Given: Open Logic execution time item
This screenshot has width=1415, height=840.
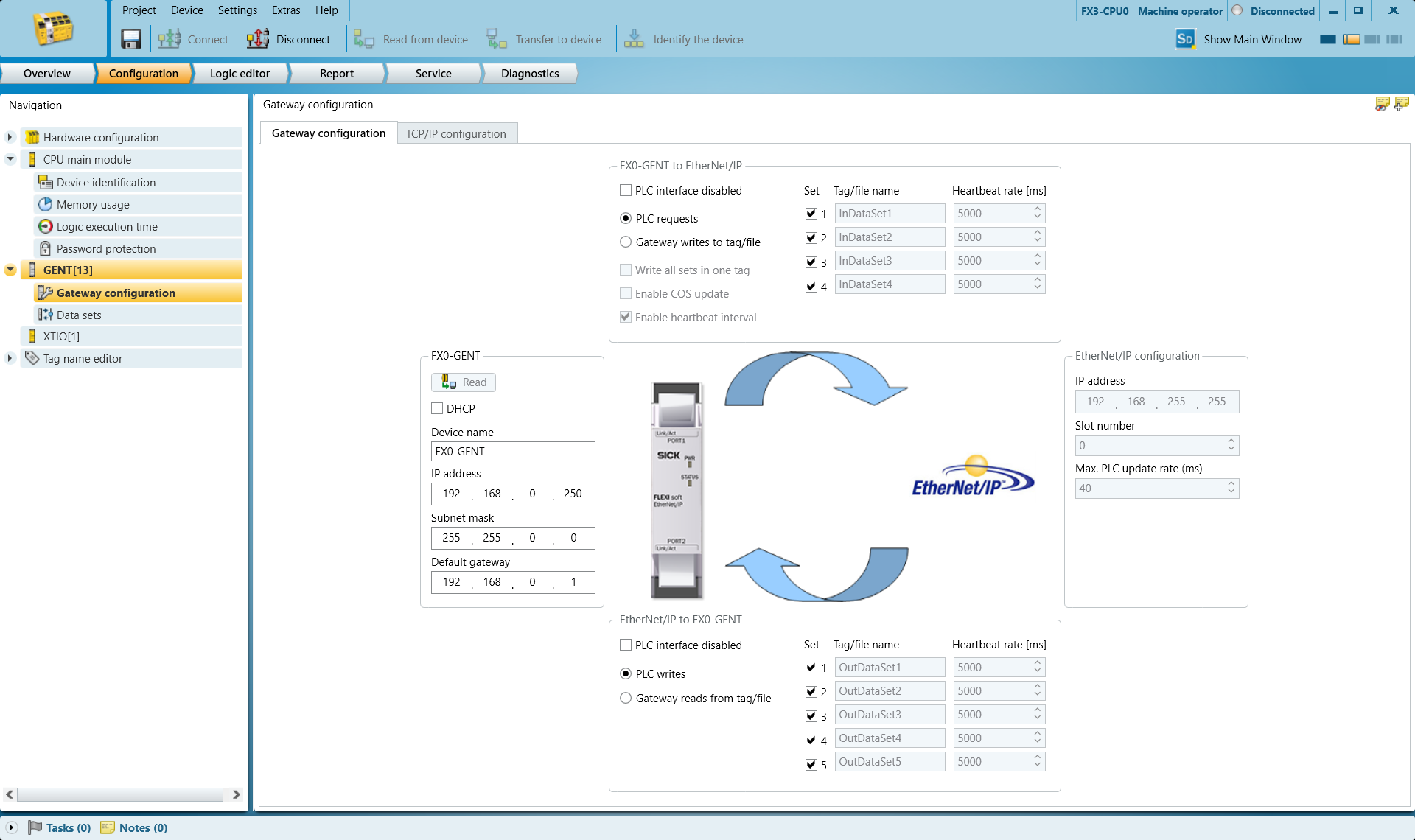Looking at the screenshot, I should point(107,226).
